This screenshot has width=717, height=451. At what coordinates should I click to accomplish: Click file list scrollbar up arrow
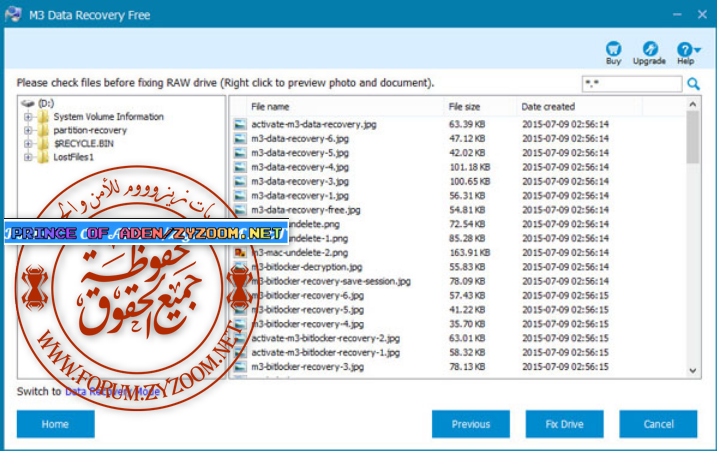pos(693,104)
